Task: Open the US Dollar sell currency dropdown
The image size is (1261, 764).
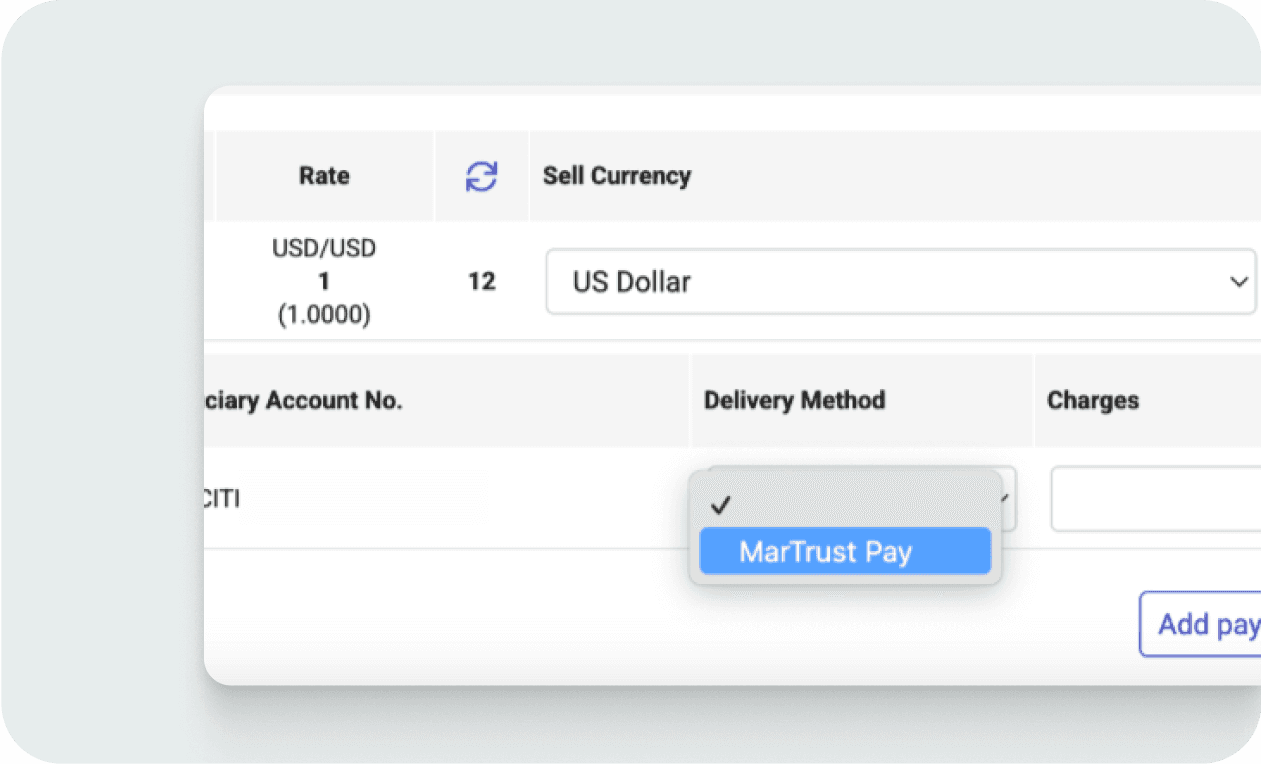Action: pyautogui.click(x=900, y=281)
